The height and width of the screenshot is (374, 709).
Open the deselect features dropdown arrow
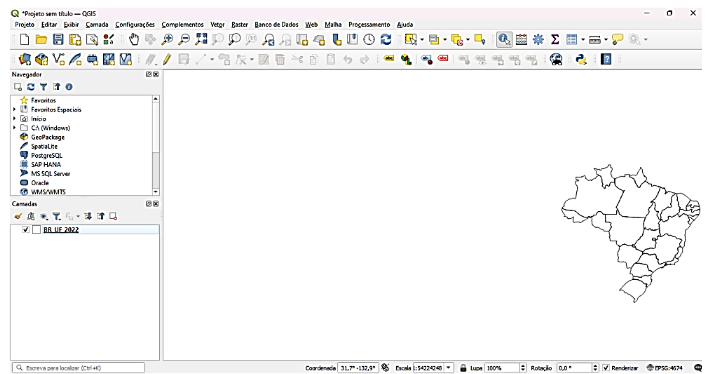pyautogui.click(x=468, y=40)
